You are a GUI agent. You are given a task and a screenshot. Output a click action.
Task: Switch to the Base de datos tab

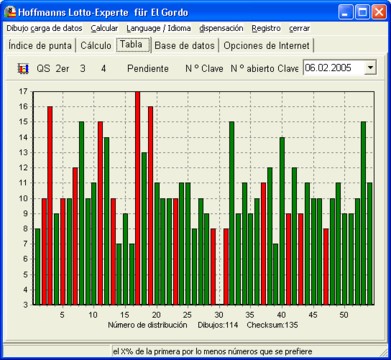pos(185,46)
